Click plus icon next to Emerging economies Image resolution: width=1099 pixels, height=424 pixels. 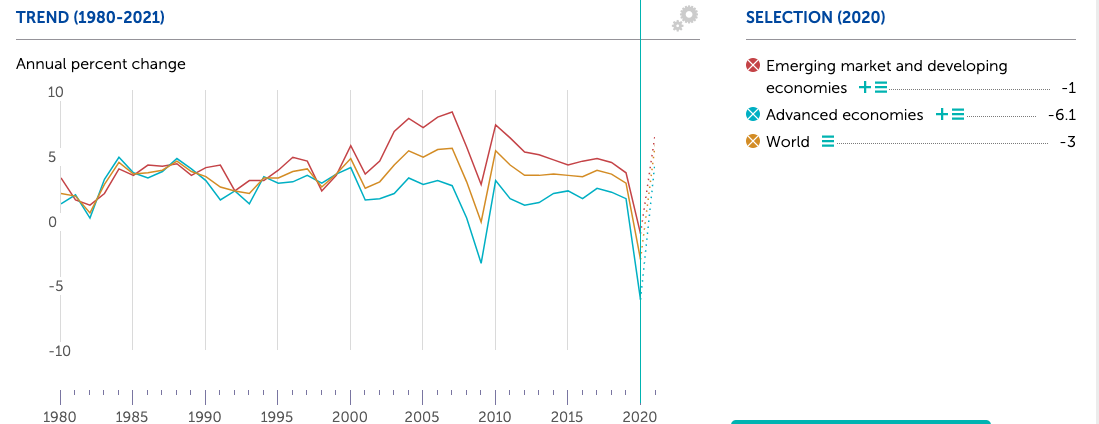[x=865, y=88]
